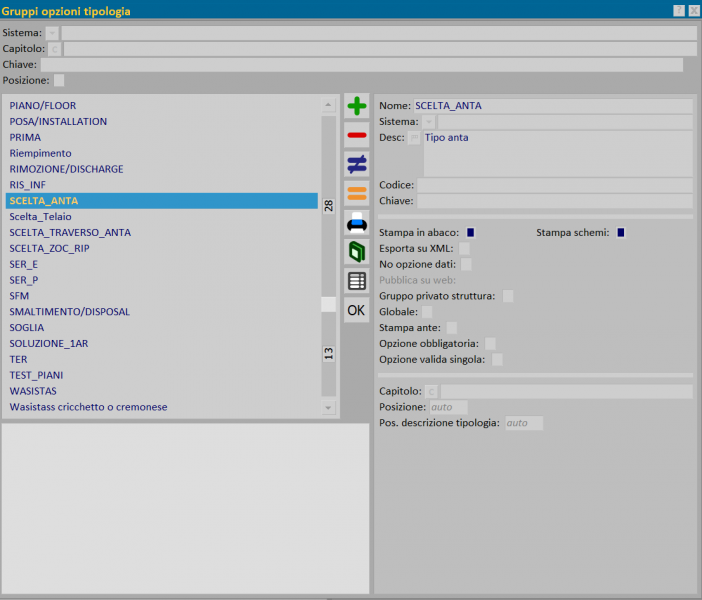Click the top Chiave filter field
702x600 pixels.
click(362, 64)
